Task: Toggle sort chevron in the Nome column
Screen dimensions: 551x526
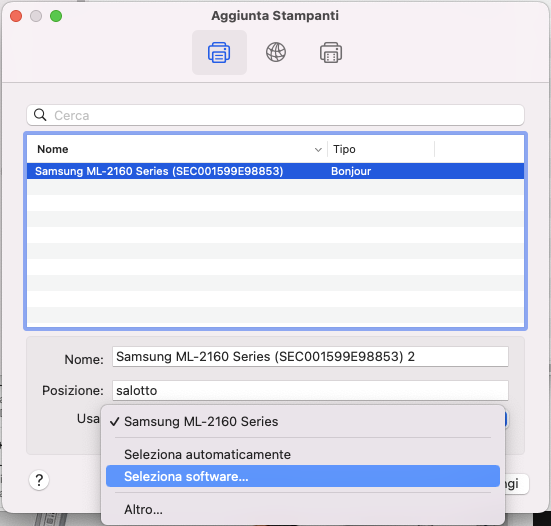Action: tap(318, 150)
